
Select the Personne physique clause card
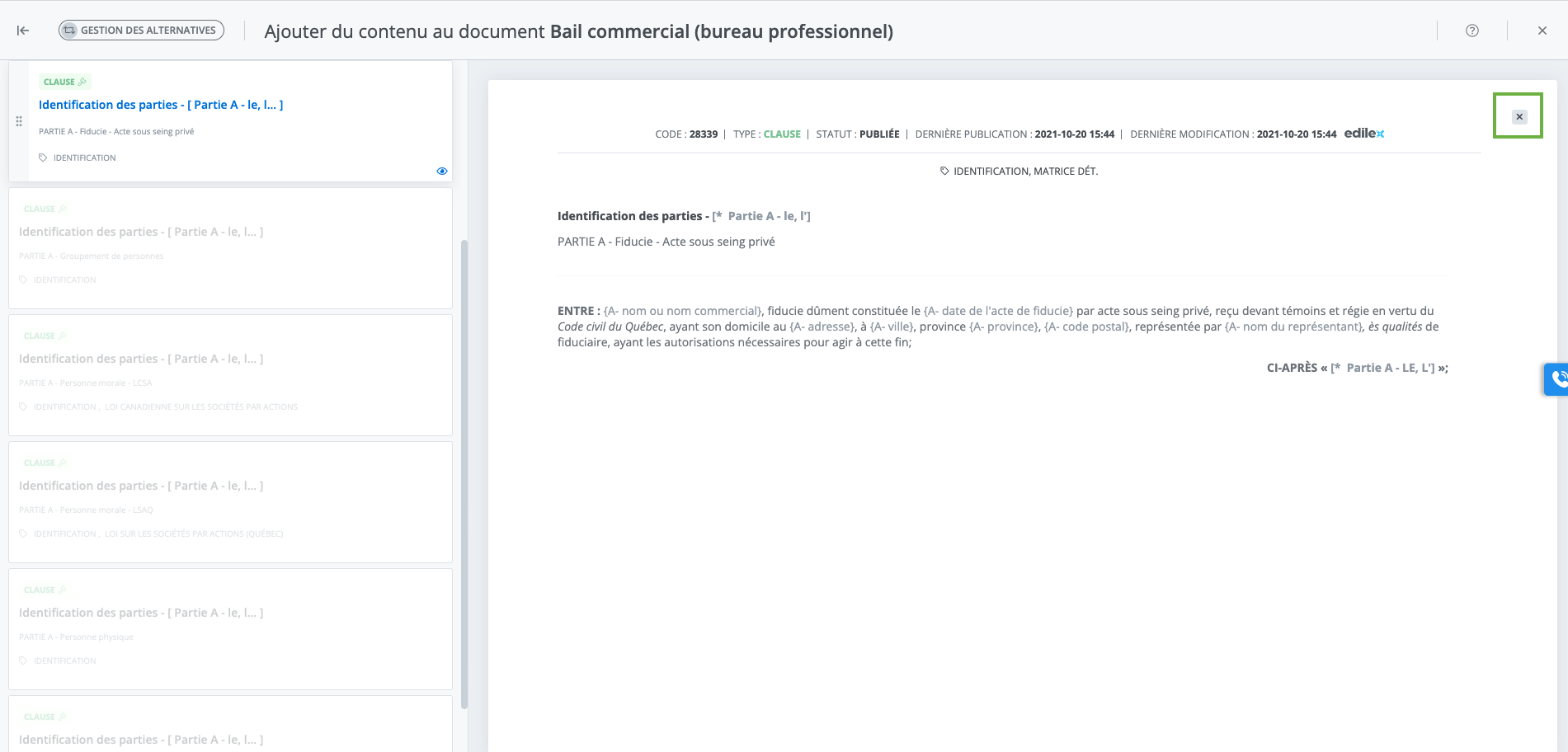[230, 629]
